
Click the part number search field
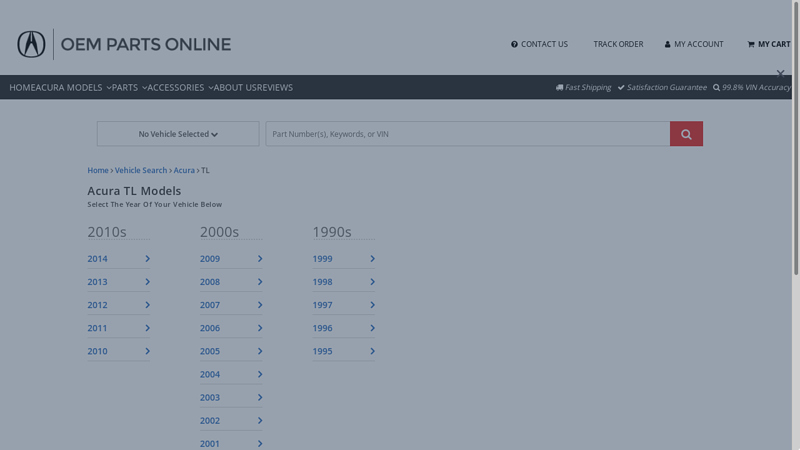(467, 134)
